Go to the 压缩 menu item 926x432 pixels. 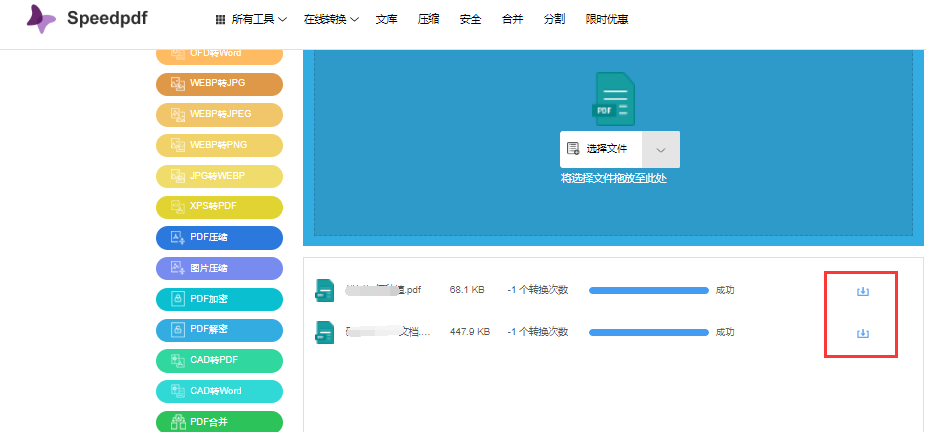[428, 19]
